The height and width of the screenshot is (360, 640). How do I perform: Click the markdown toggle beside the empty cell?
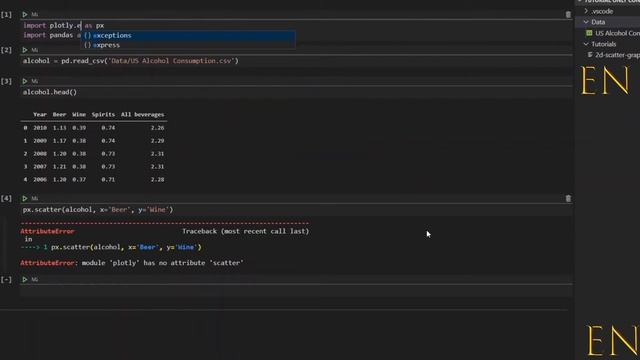35,280
